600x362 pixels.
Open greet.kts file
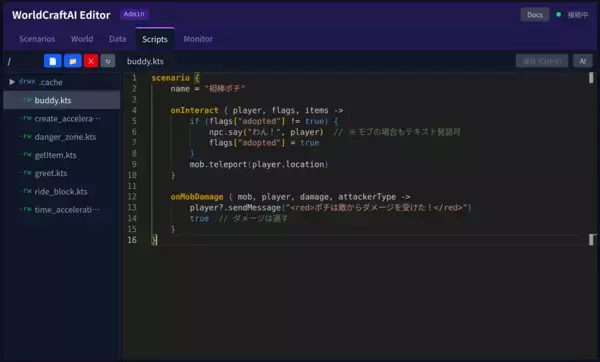point(62,173)
